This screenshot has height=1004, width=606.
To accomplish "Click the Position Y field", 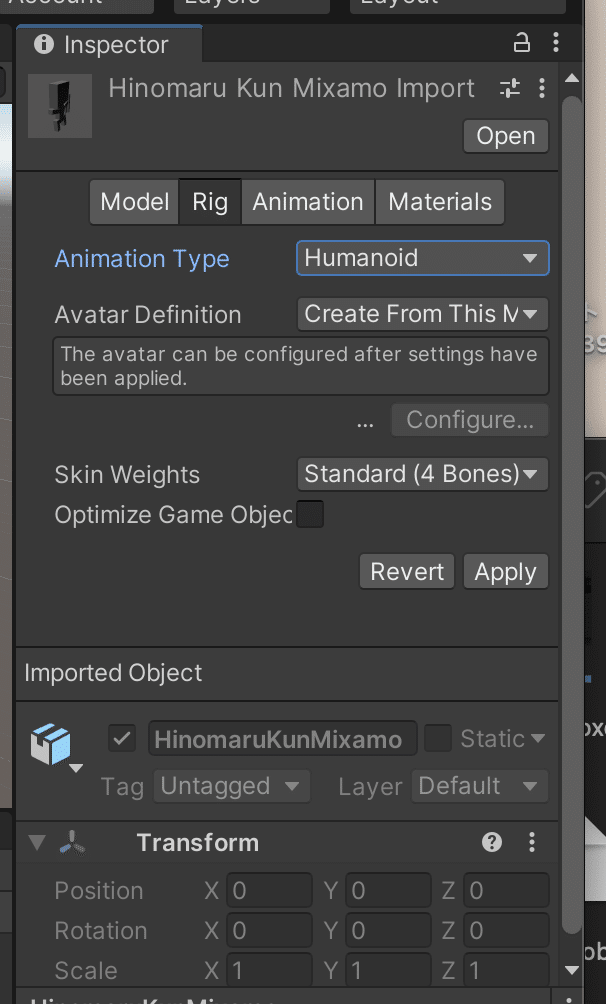I will coord(388,891).
